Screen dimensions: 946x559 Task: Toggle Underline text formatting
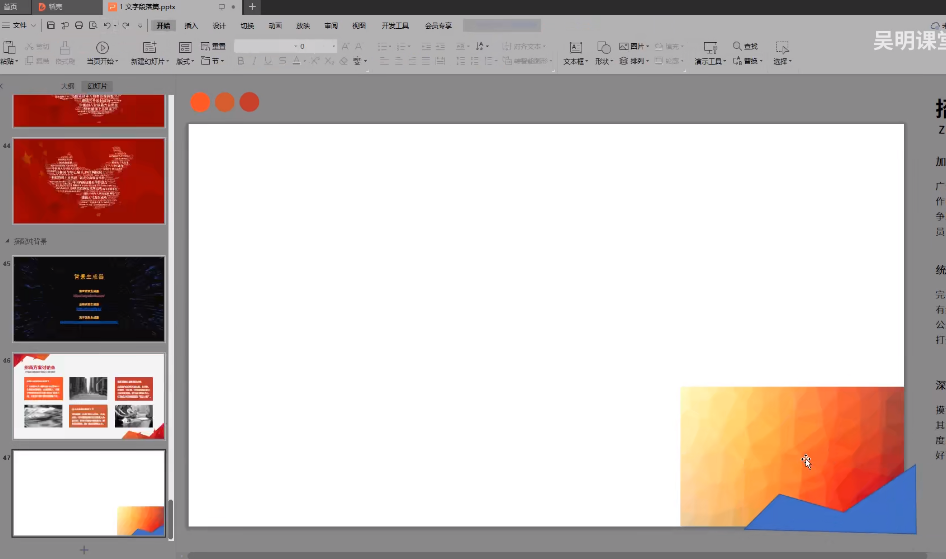tap(268, 61)
